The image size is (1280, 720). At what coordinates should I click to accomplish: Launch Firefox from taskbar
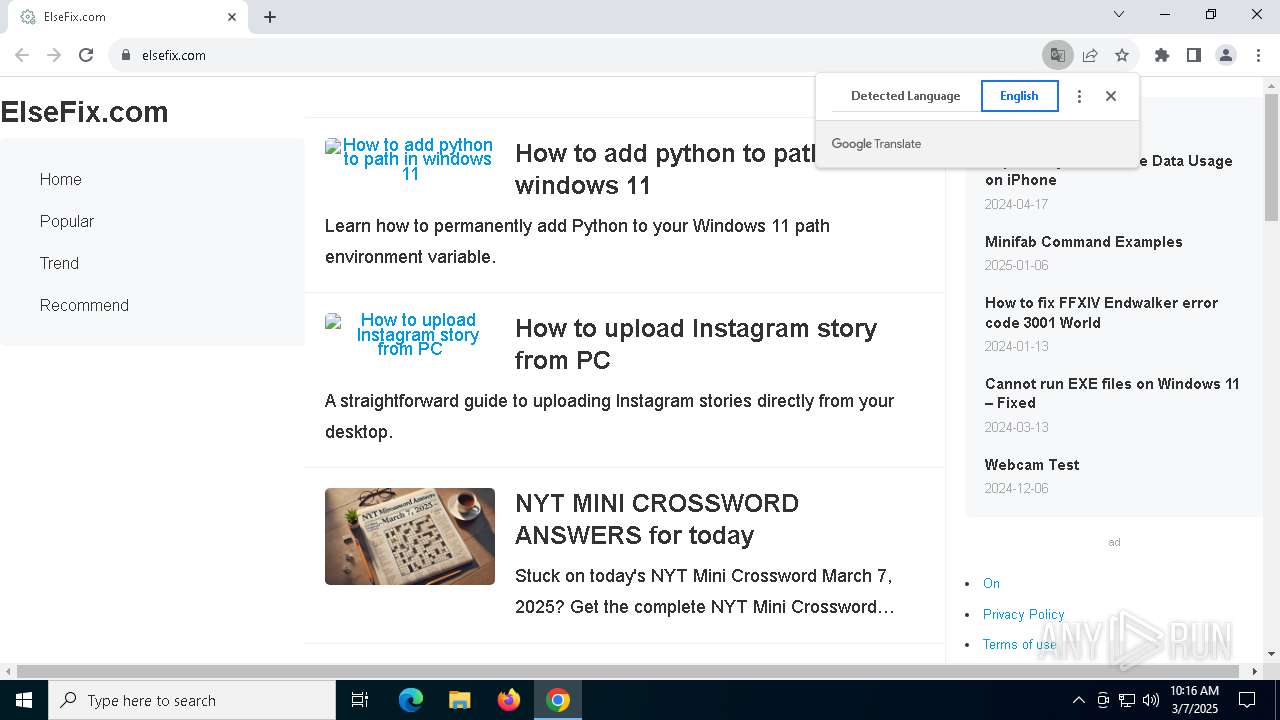click(509, 700)
